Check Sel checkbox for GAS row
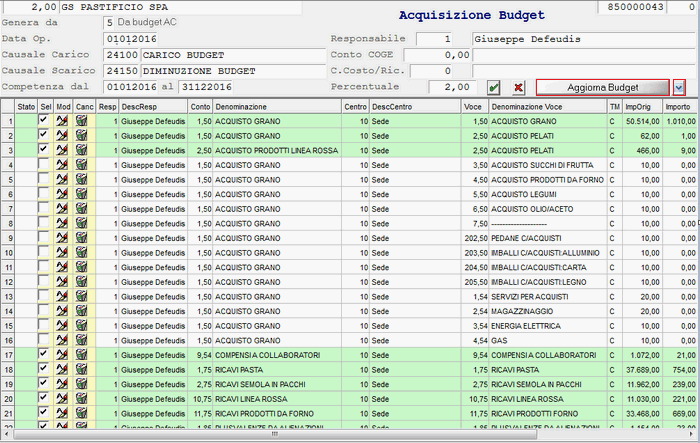The height and width of the screenshot is (443, 700). [x=44, y=339]
